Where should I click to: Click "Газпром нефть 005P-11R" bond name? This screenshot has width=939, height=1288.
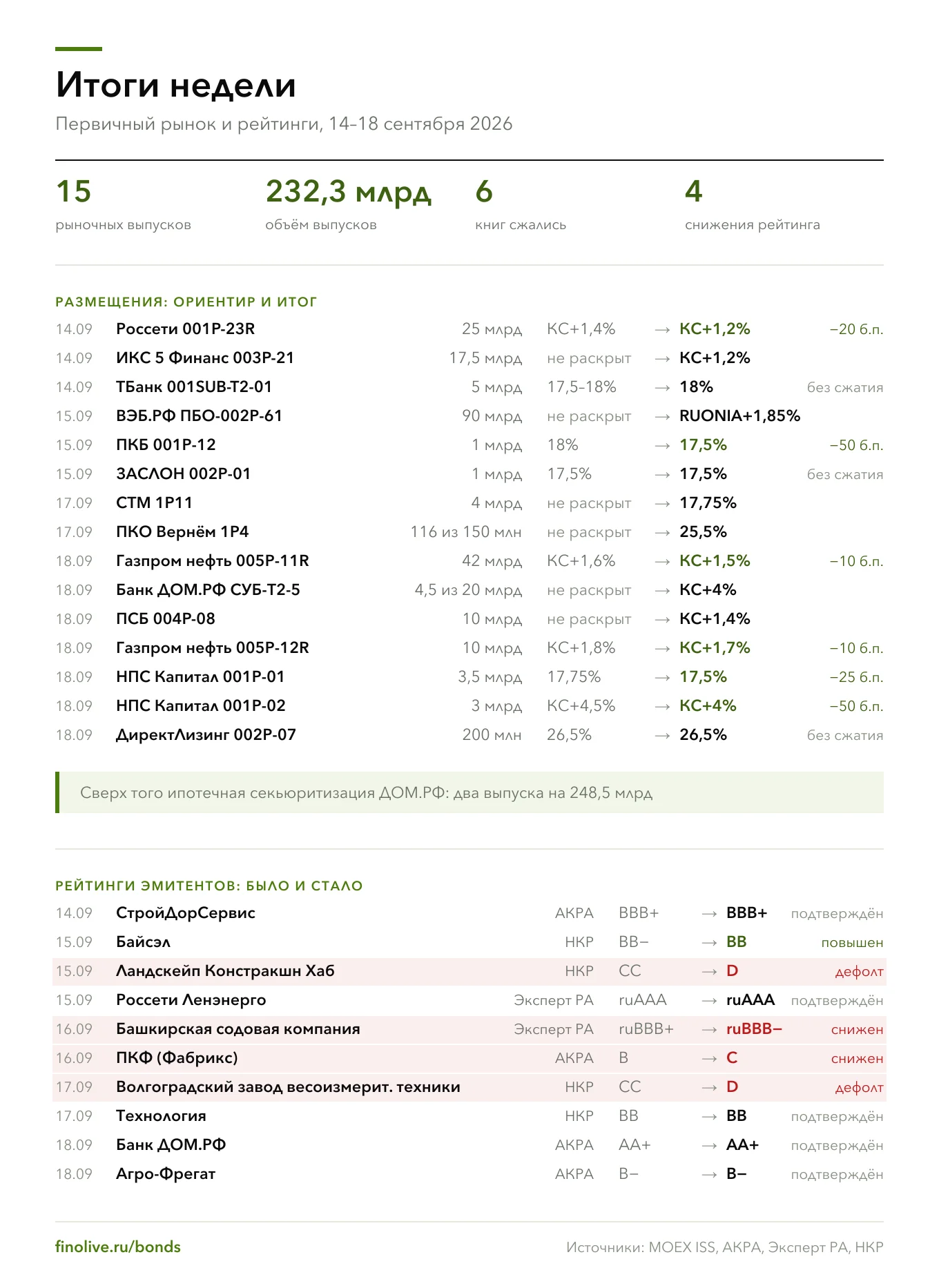coord(213,561)
